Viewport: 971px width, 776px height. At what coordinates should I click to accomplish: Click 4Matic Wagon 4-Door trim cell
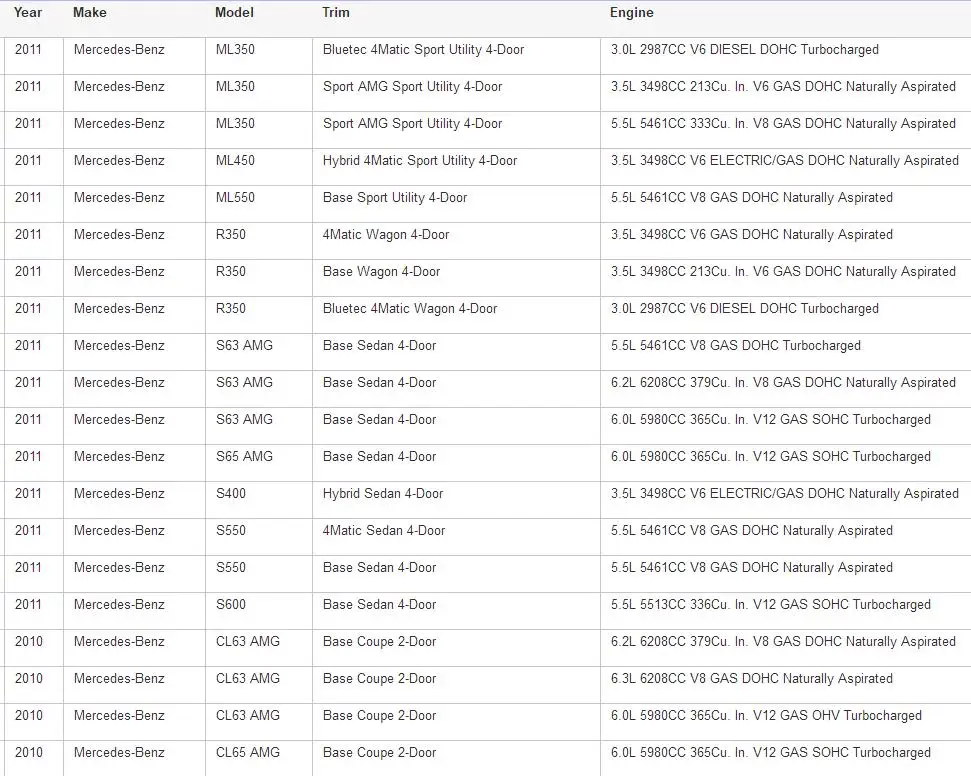386,235
